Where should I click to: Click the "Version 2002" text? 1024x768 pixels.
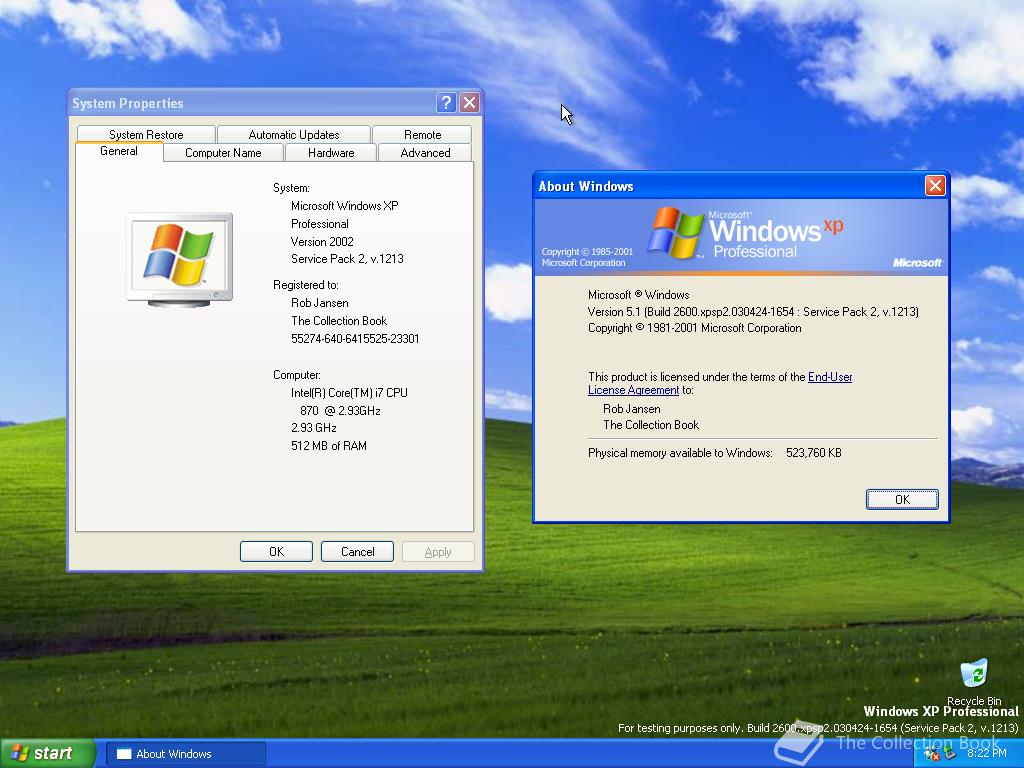[x=322, y=242]
